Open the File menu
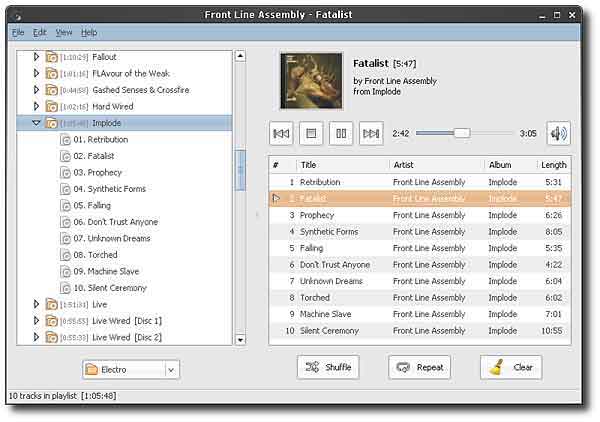The width and height of the screenshot is (600, 422). tap(18, 33)
